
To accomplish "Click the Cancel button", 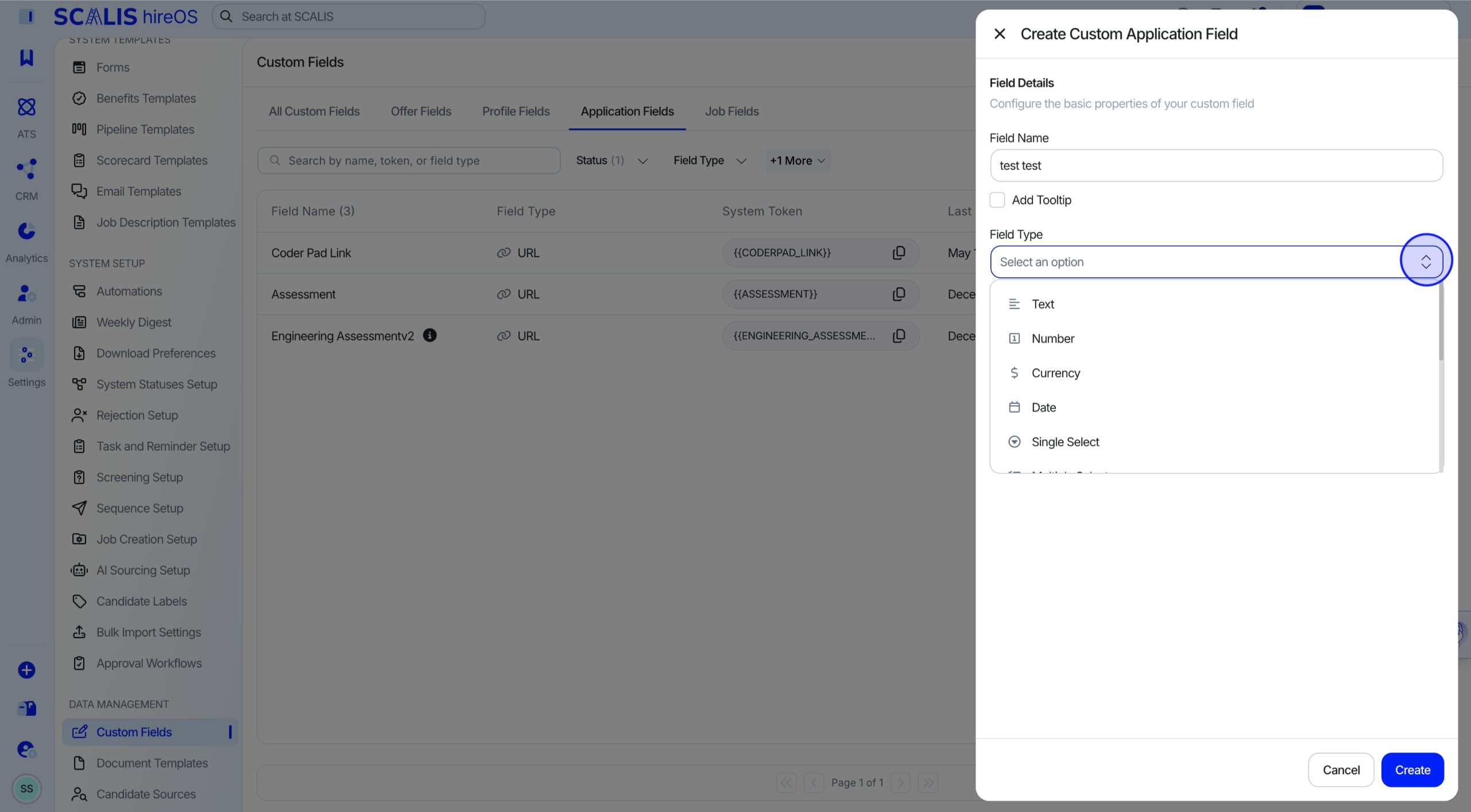I will pos(1341,770).
